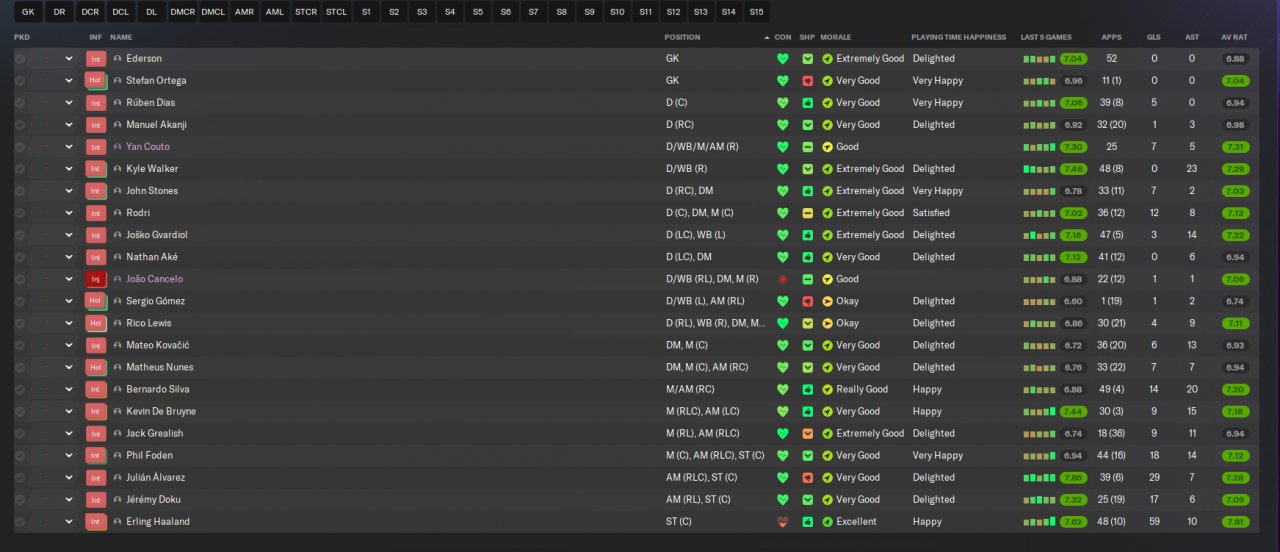1280x552 pixels.
Task: Select the DMCL position slot button
Action: pyautogui.click(x=213, y=12)
